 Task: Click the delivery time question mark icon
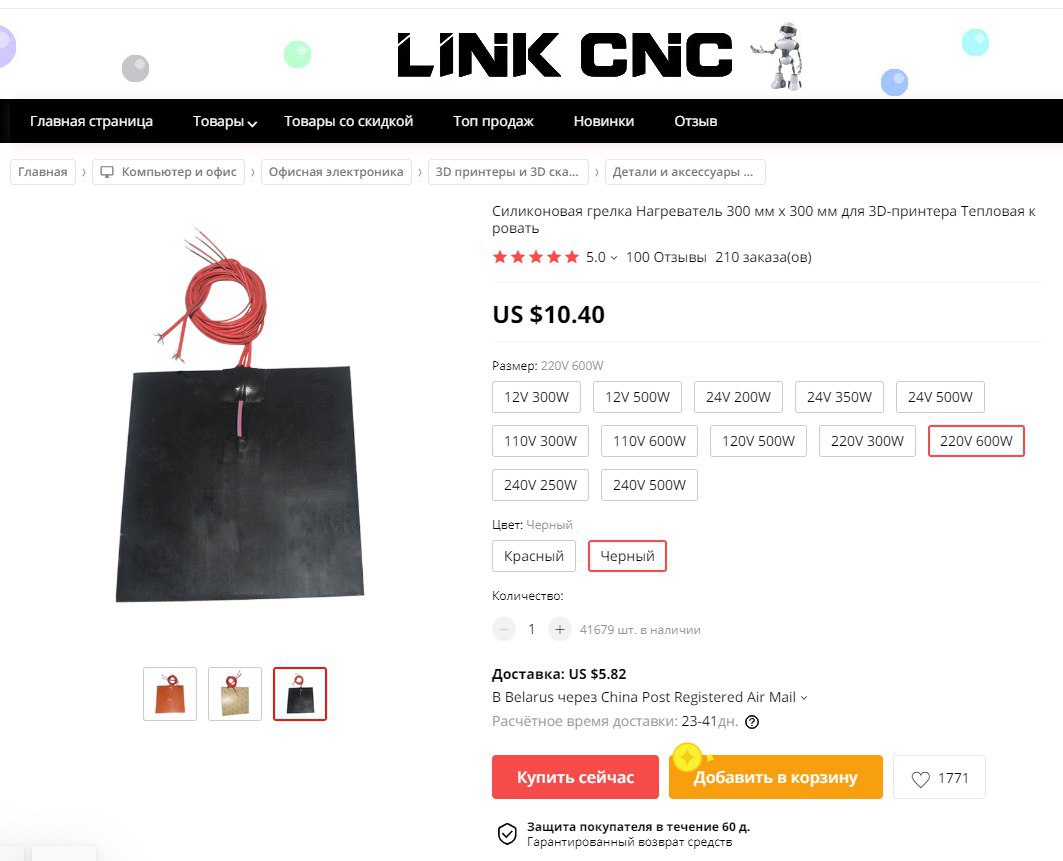[x=751, y=722]
